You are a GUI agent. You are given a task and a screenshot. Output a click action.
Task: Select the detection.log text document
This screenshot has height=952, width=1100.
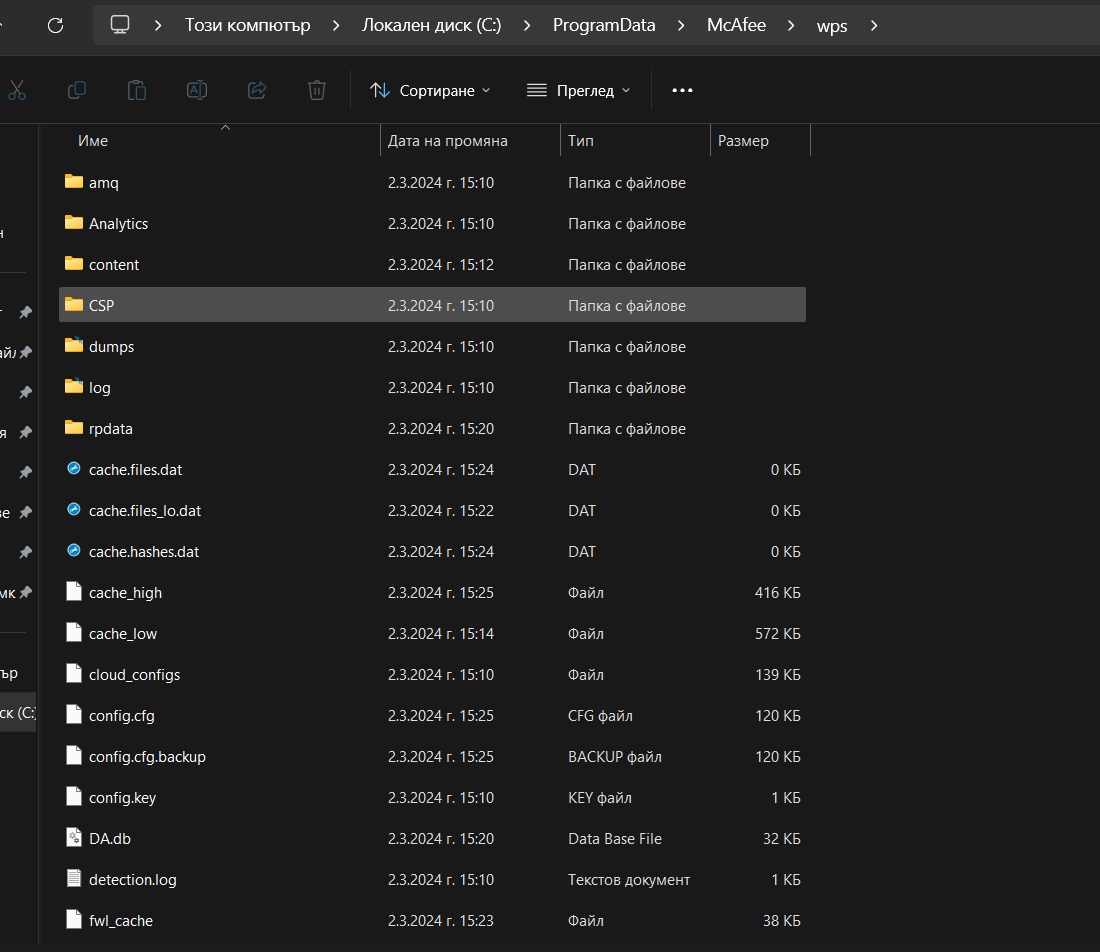pyautogui.click(x=132, y=880)
